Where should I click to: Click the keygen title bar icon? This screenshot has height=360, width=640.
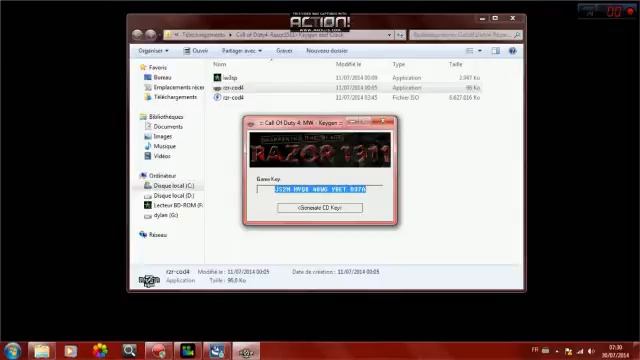[251, 123]
